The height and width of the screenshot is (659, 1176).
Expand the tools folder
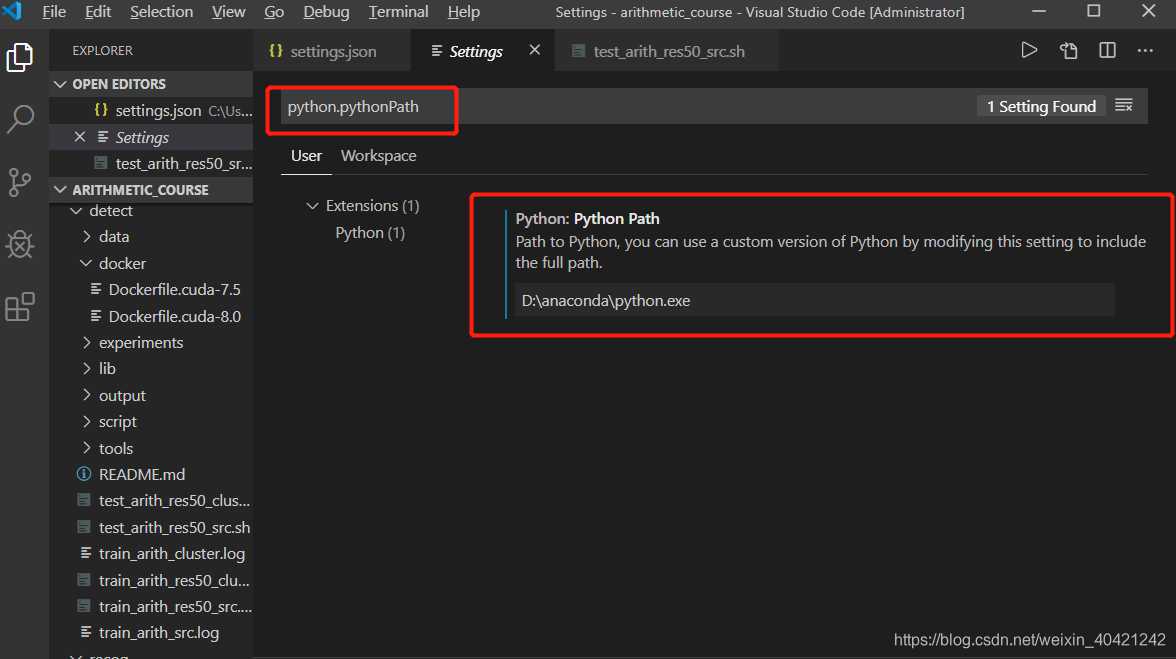tap(87, 448)
